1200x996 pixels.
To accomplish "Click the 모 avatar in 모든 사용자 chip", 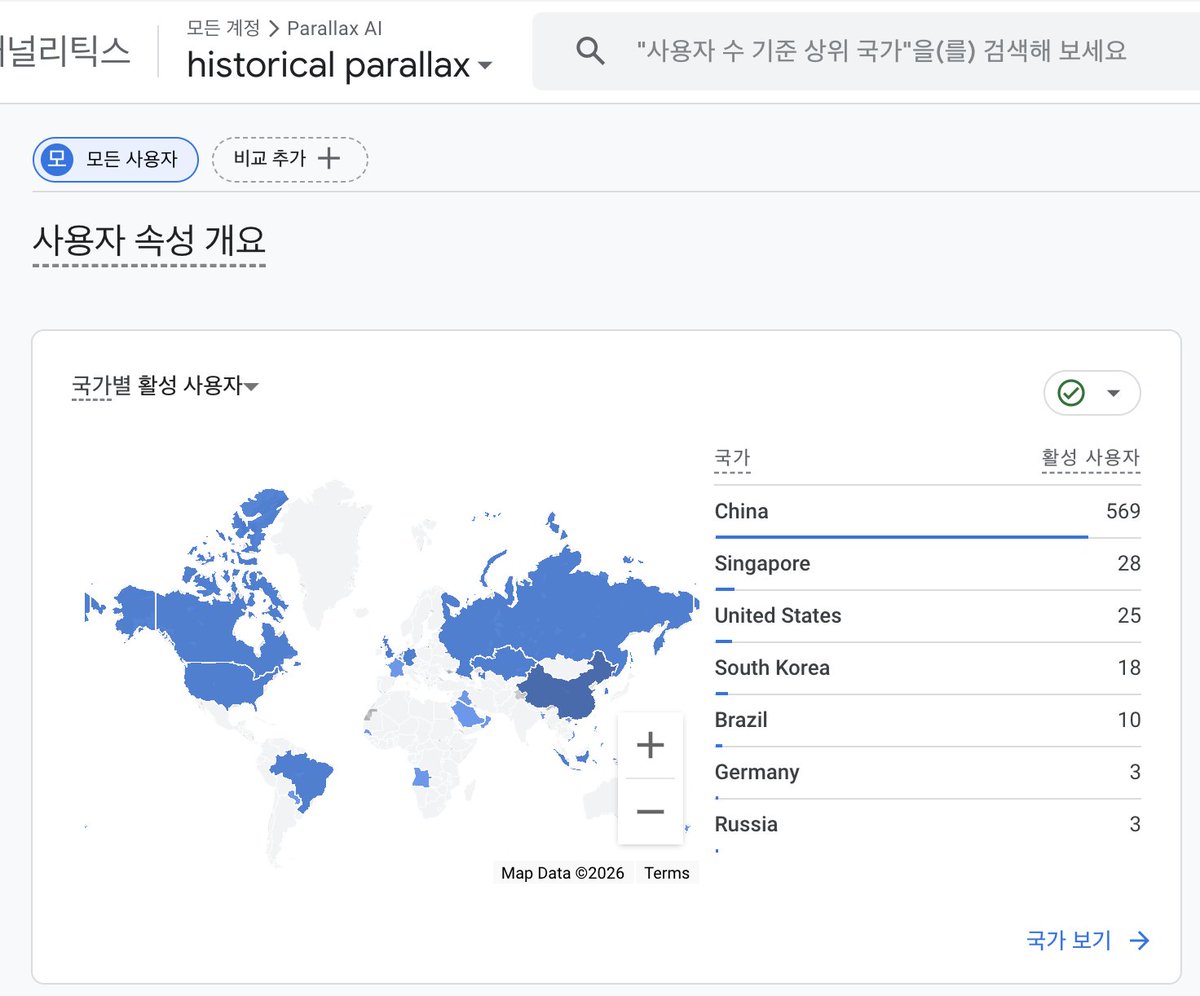I will pos(56,159).
